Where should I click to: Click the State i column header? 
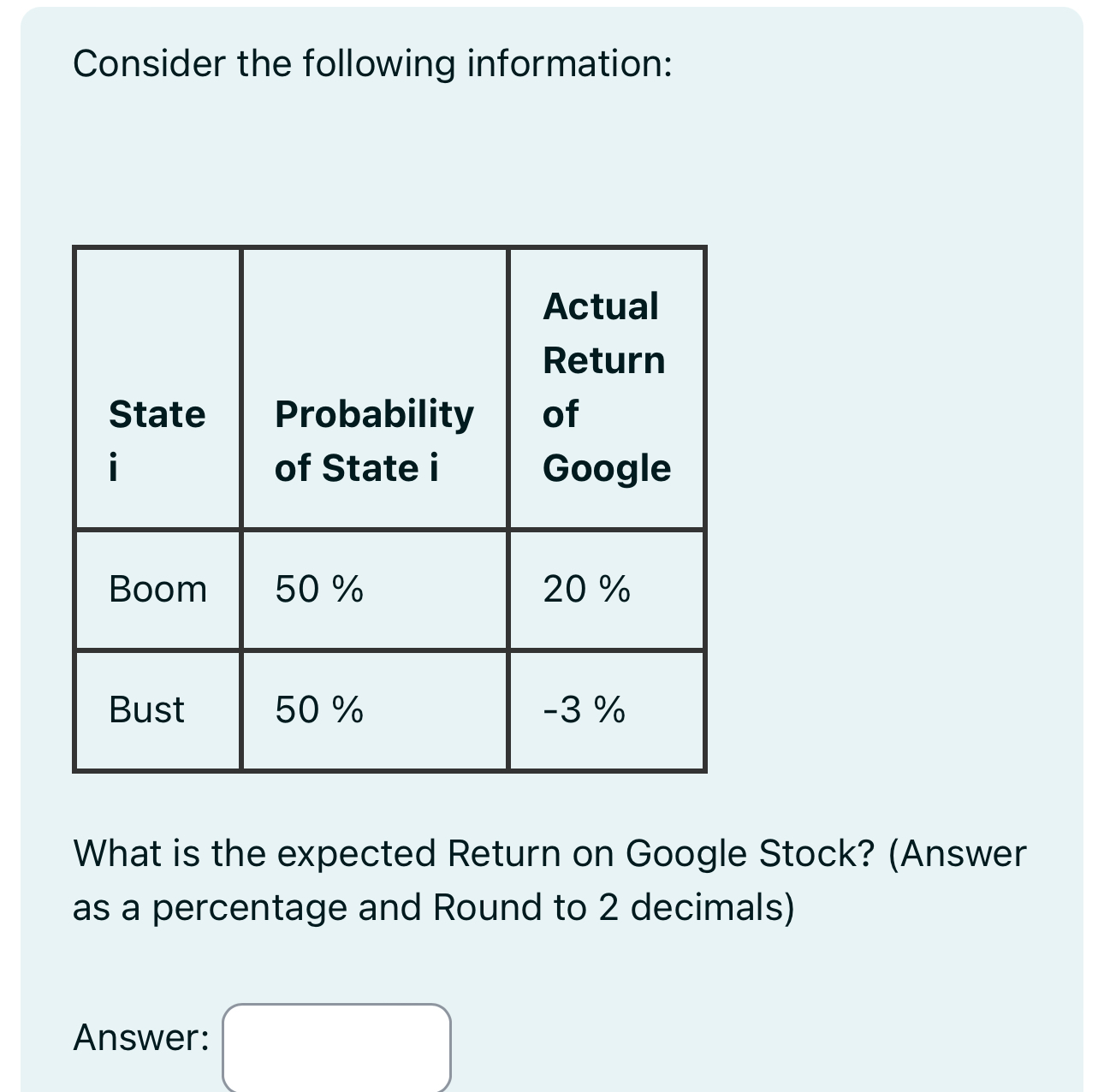pyautogui.click(x=157, y=441)
